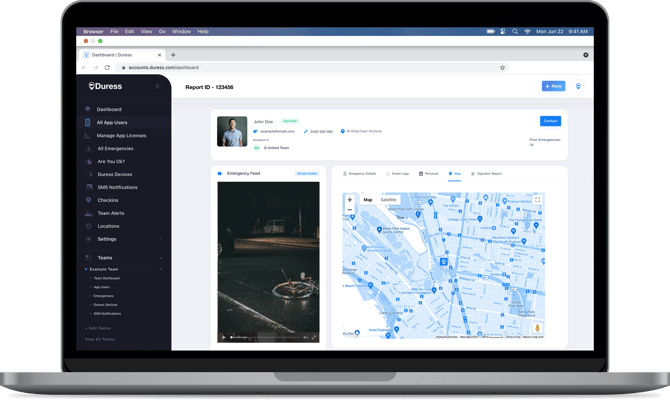Click the video progress bar
The height and width of the screenshot is (401, 670).
tap(265, 337)
